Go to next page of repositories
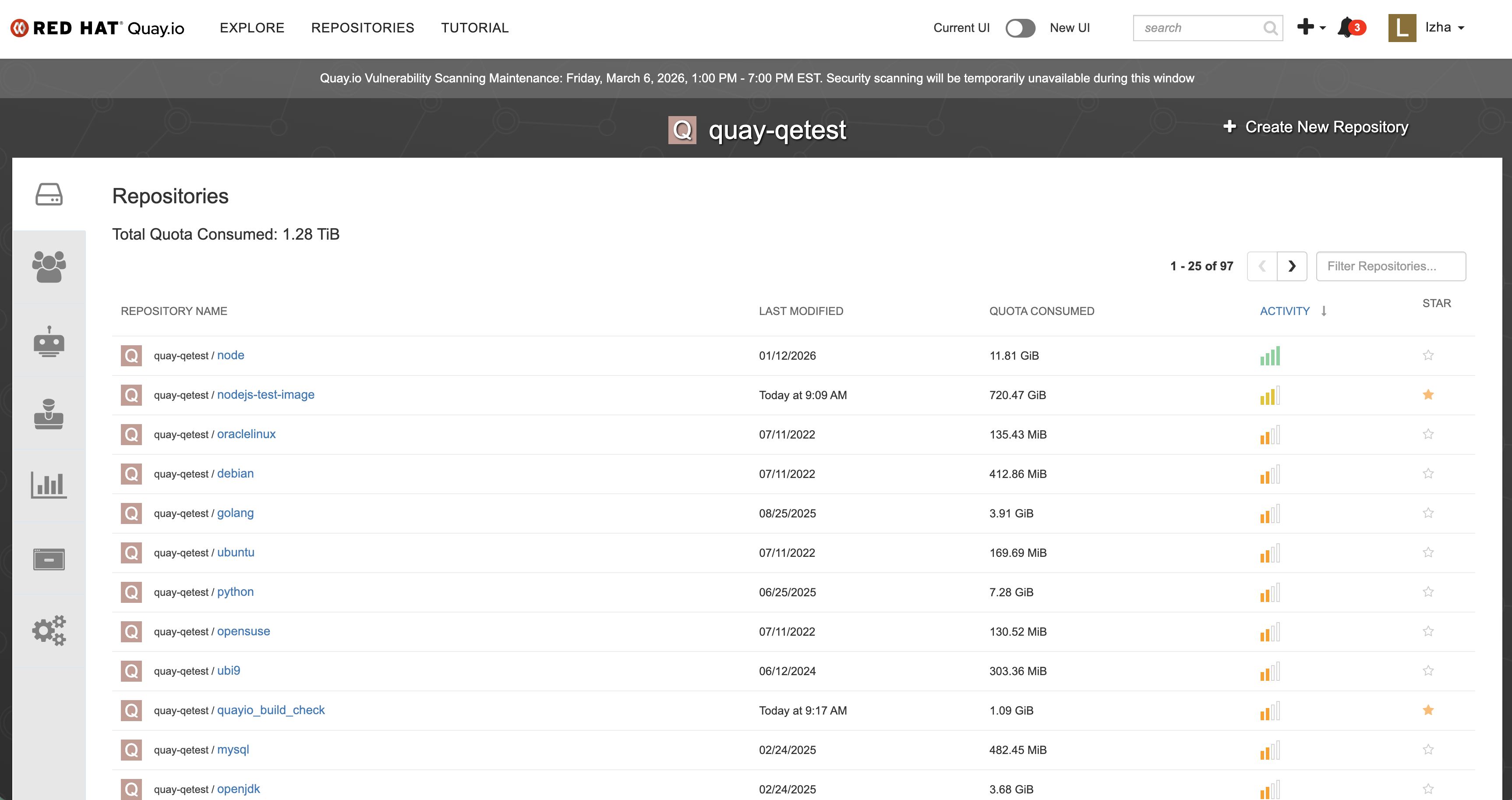Image resolution: width=1512 pixels, height=800 pixels. coord(1291,266)
